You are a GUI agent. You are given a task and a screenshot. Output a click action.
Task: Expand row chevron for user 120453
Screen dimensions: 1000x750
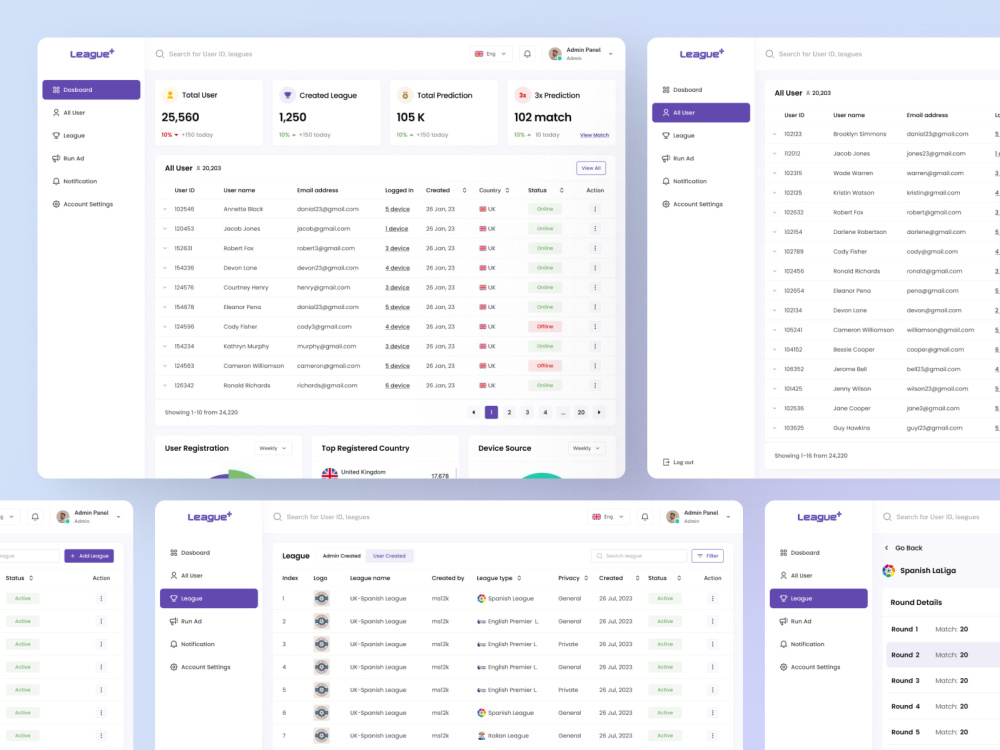(x=165, y=228)
